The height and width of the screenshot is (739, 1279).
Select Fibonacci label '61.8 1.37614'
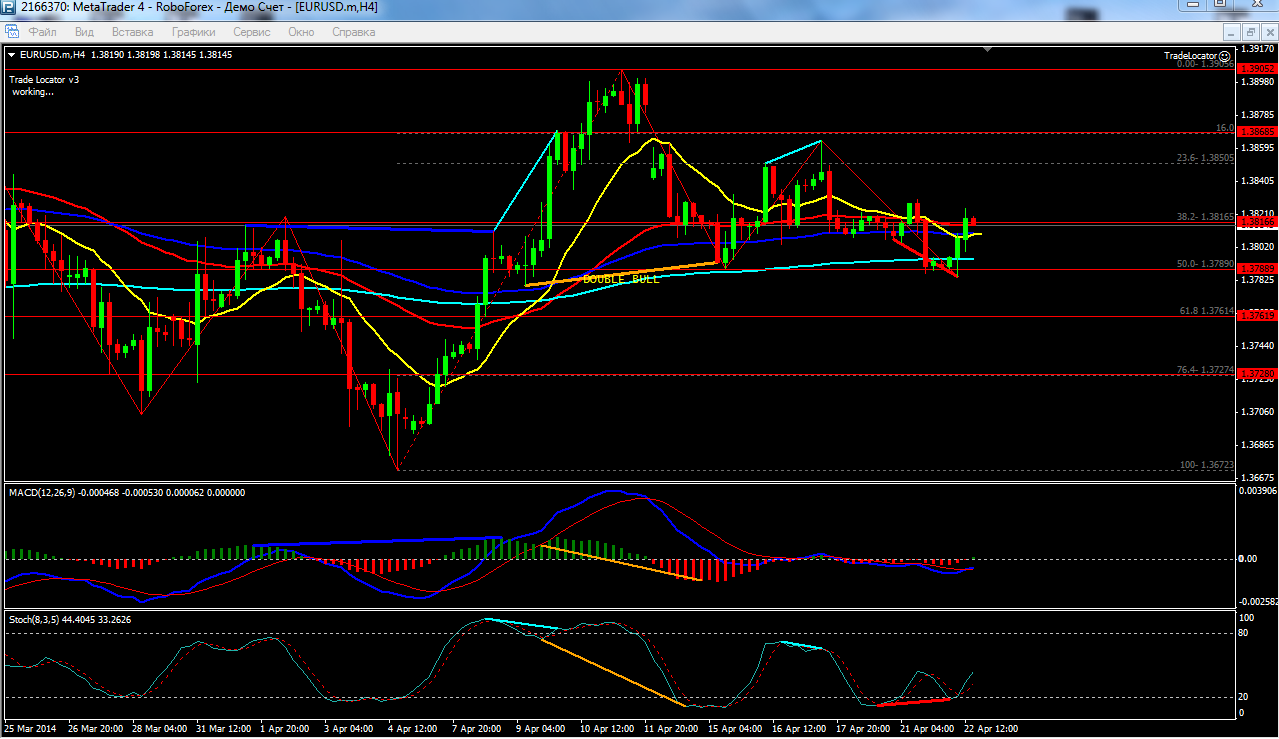[x=1207, y=310]
